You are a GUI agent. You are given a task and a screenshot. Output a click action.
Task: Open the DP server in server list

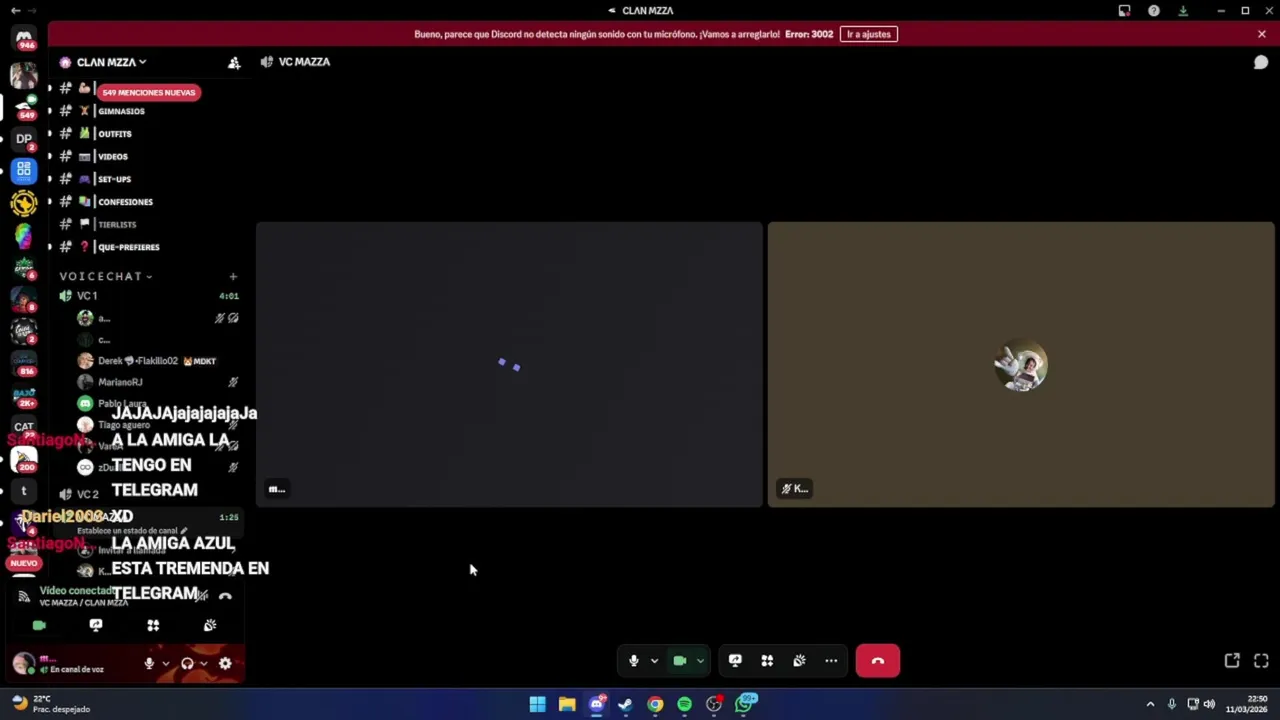click(x=24, y=139)
